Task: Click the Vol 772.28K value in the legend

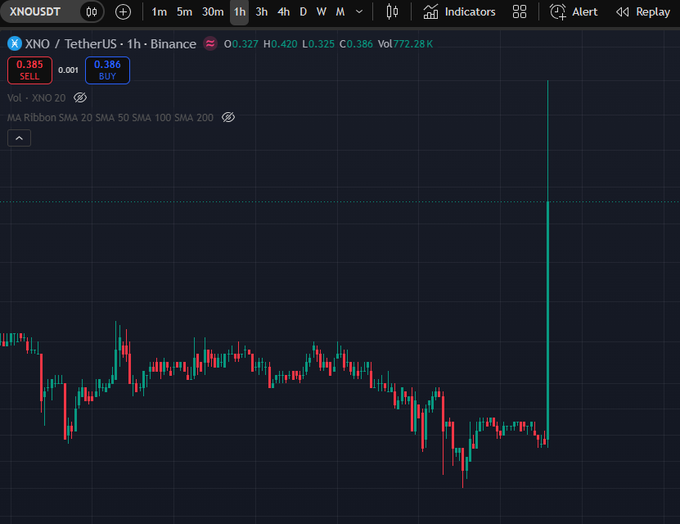Action: pyautogui.click(x=405, y=44)
